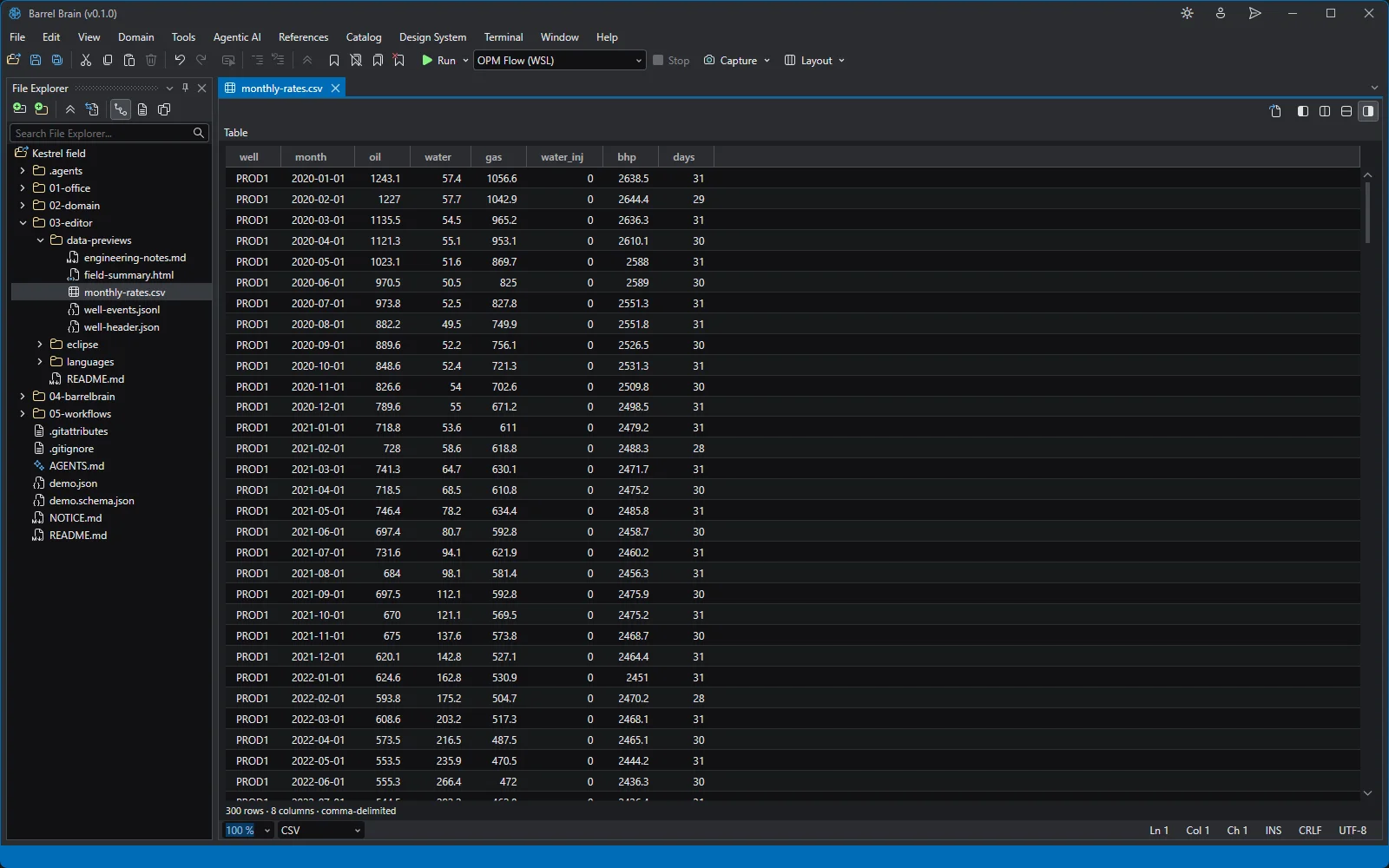Screen dimensions: 1389x868
Task: Open the Run dropdown arrow
Action: tap(465, 61)
